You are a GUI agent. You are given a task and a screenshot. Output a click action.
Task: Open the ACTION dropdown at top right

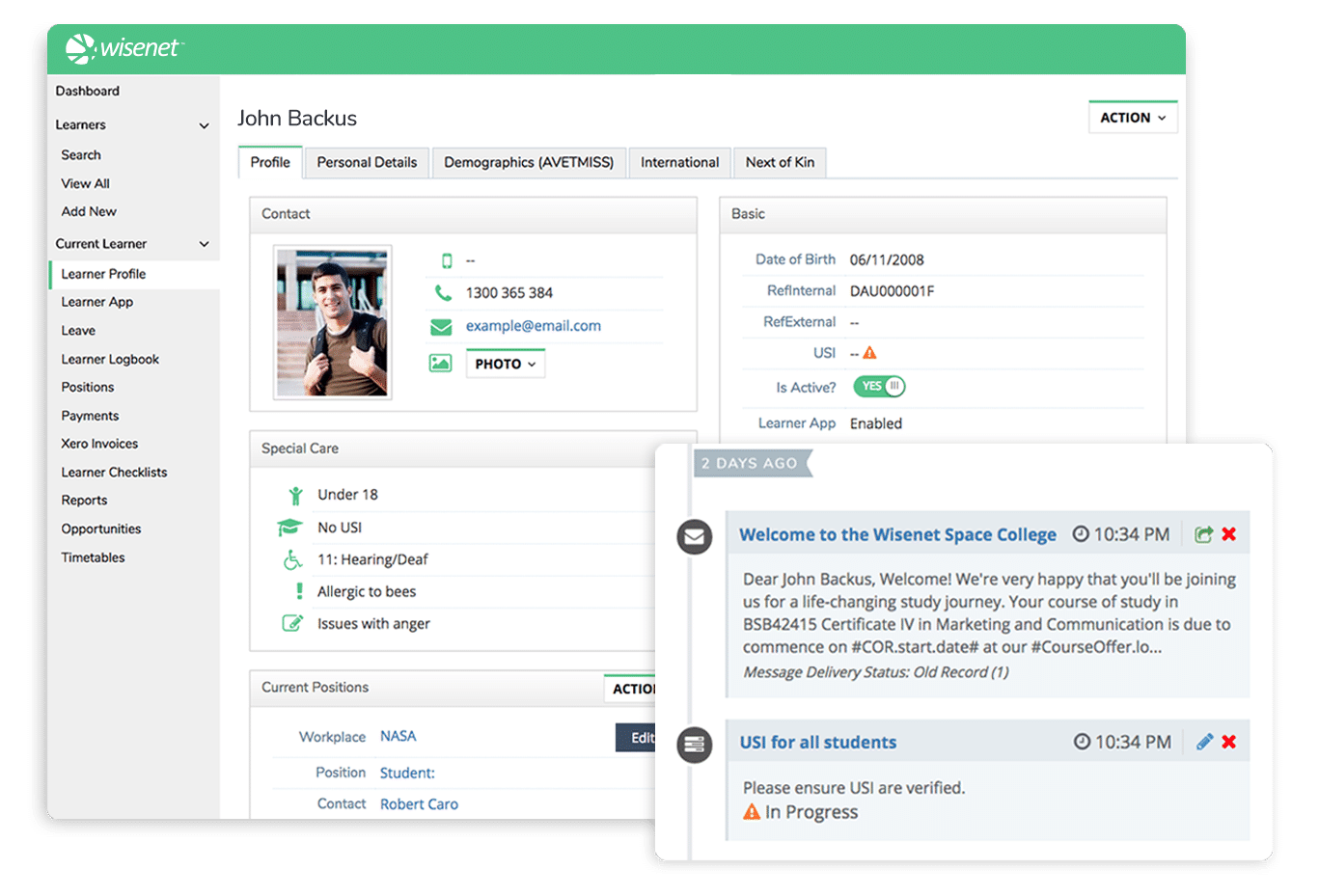point(1132,118)
